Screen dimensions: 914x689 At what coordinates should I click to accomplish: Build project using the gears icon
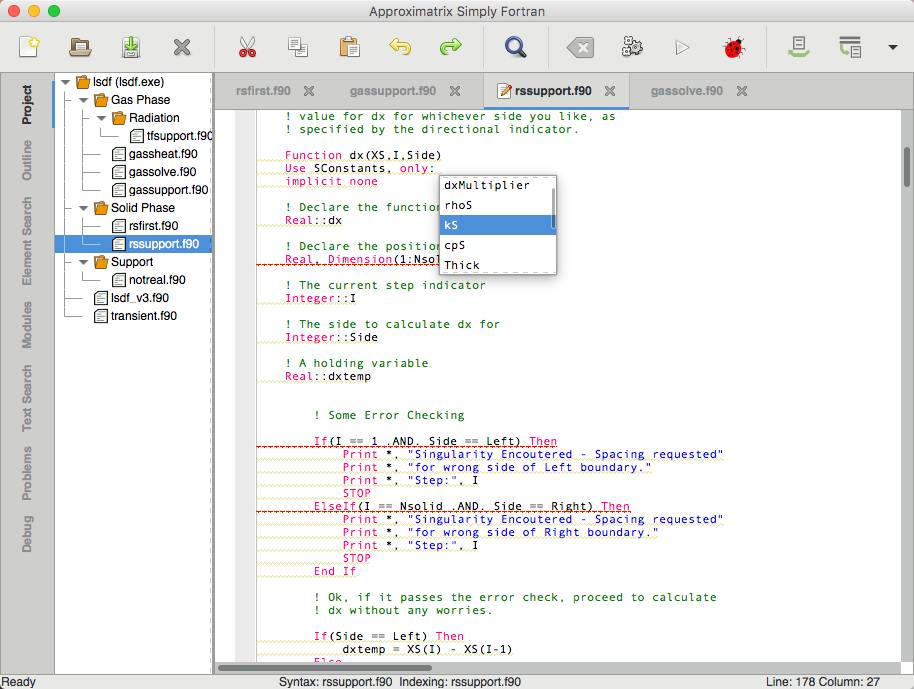632,47
